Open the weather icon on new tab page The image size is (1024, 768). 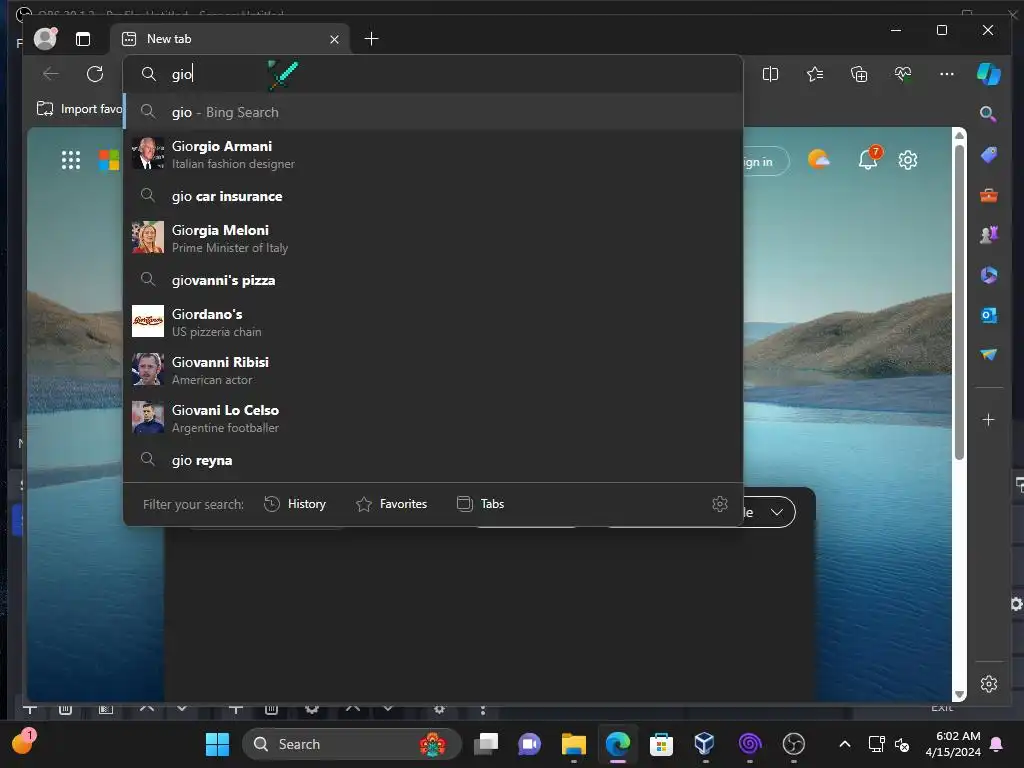[818, 159]
